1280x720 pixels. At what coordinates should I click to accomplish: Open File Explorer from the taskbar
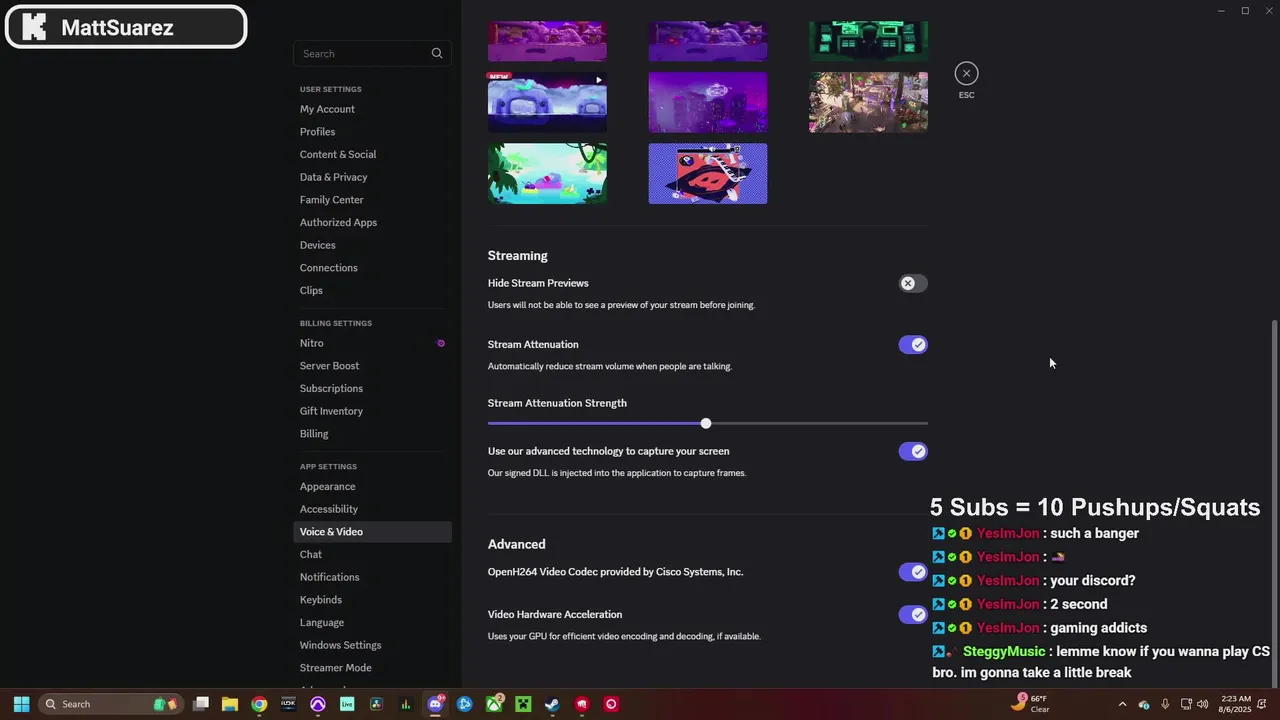229,704
